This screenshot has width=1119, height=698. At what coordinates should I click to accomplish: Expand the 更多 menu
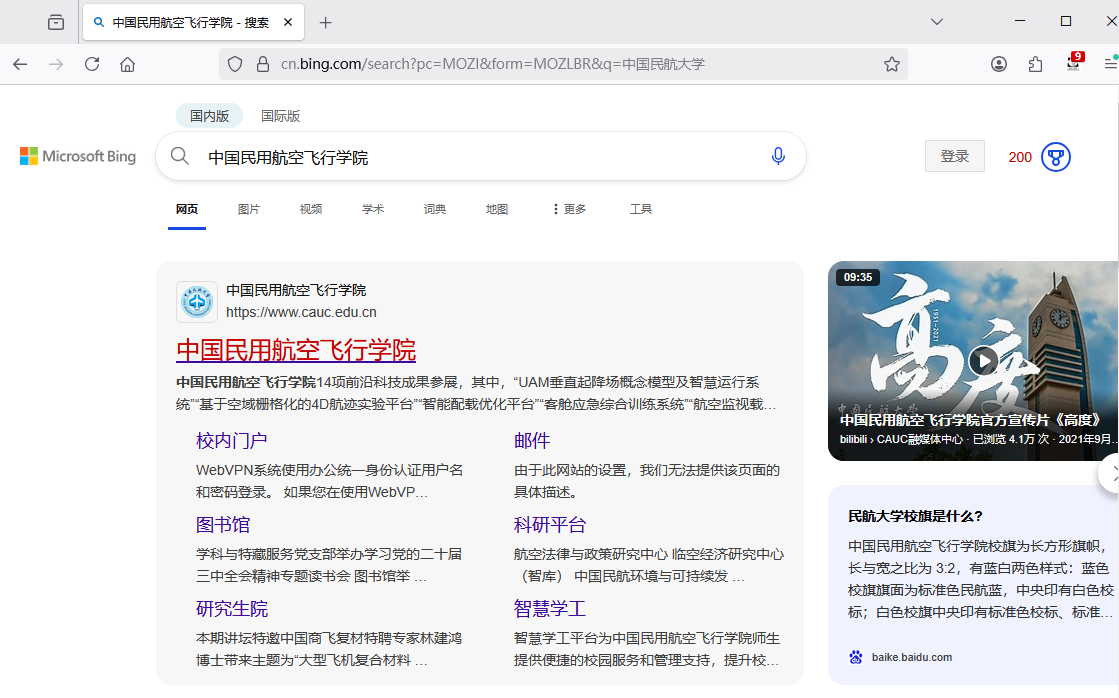click(569, 209)
